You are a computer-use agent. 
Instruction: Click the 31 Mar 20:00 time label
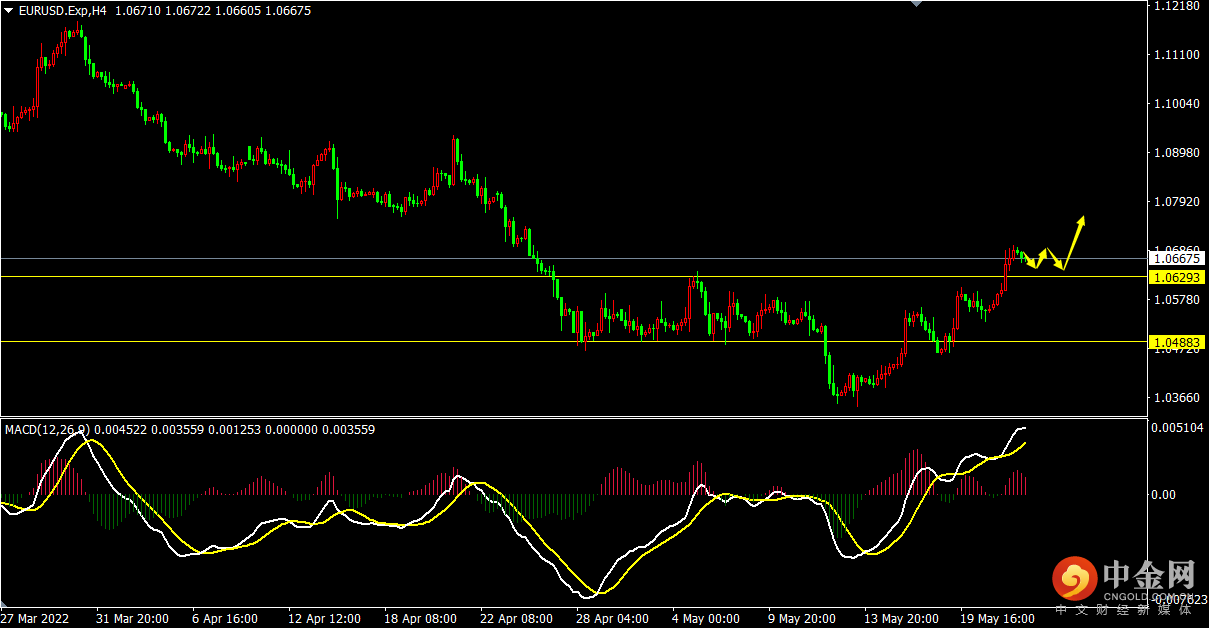pos(132,619)
